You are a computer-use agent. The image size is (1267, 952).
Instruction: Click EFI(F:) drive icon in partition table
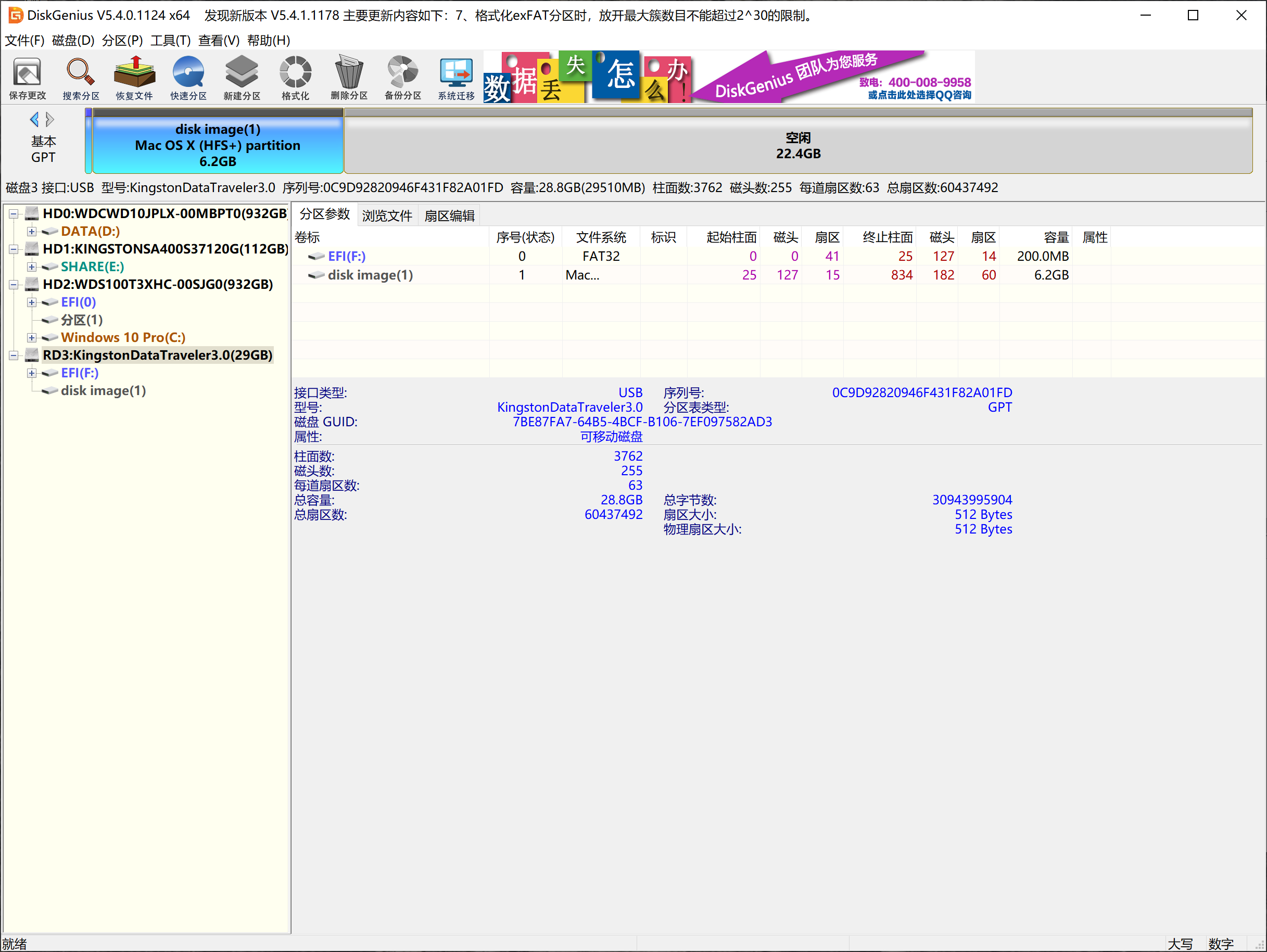(316, 256)
